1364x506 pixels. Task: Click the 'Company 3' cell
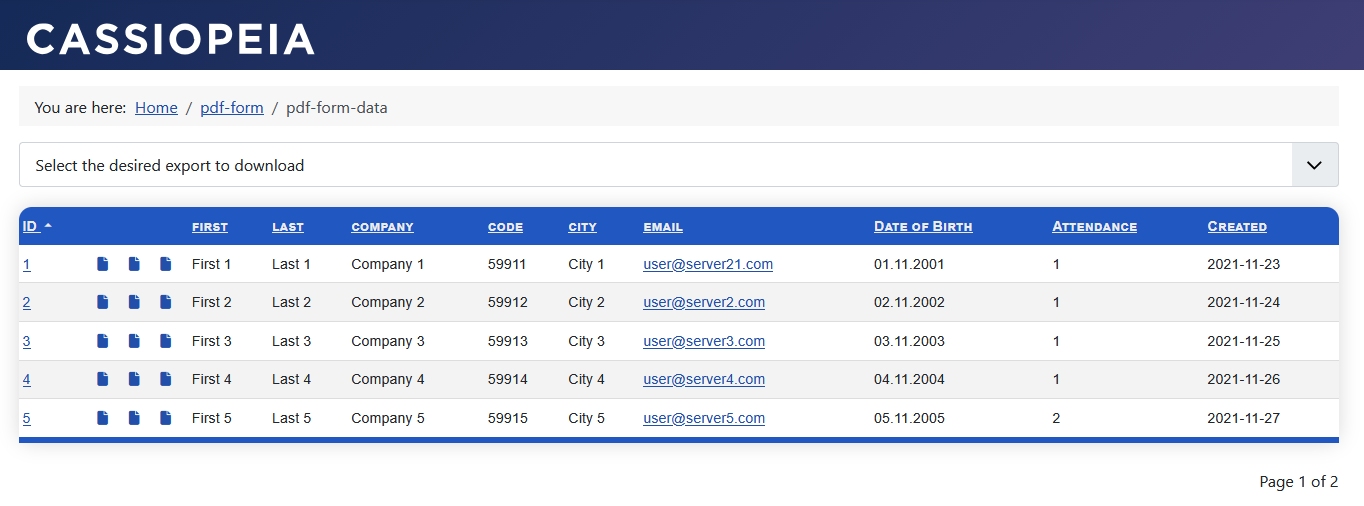click(388, 341)
